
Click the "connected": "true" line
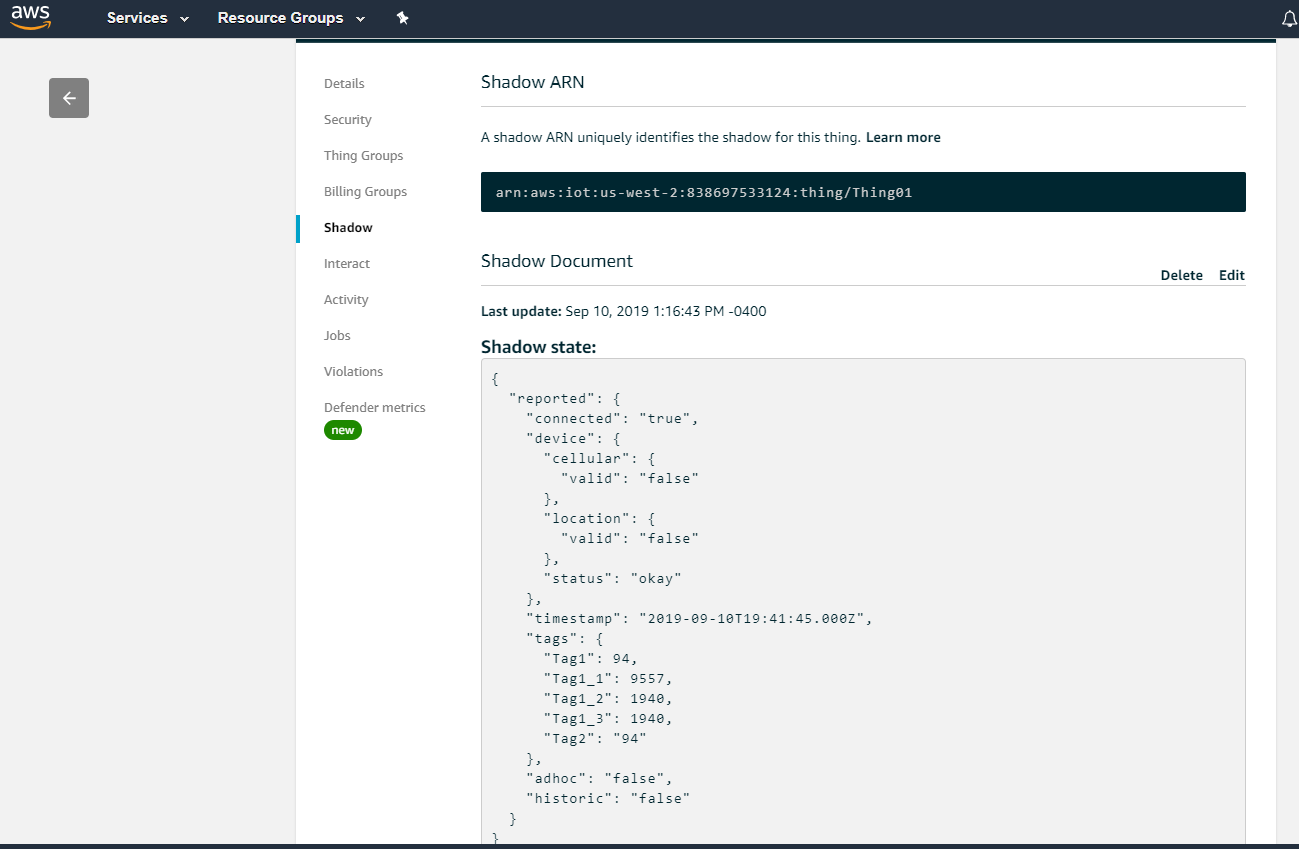(x=612, y=419)
